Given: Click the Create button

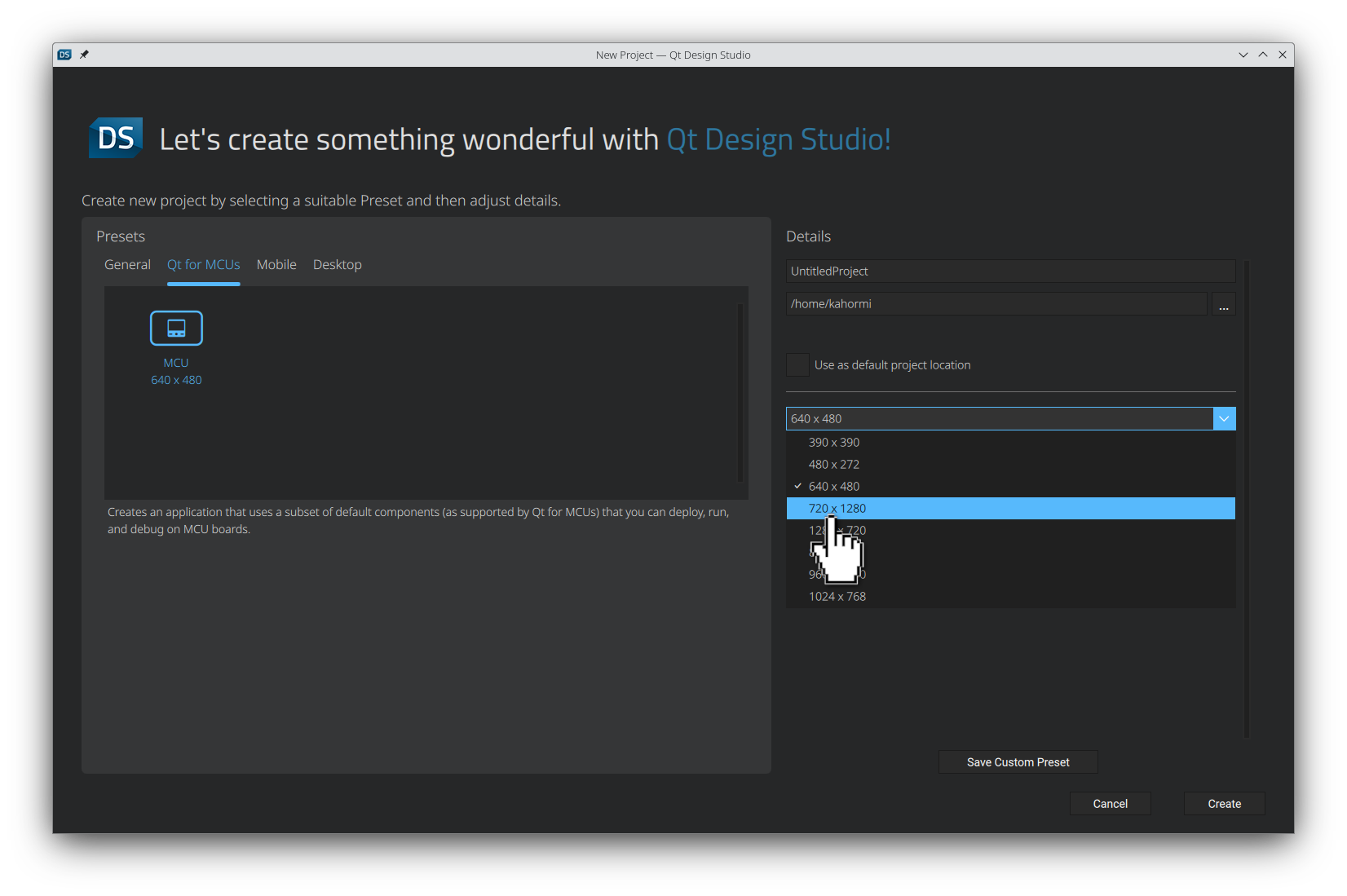Looking at the screenshot, I should tap(1224, 803).
